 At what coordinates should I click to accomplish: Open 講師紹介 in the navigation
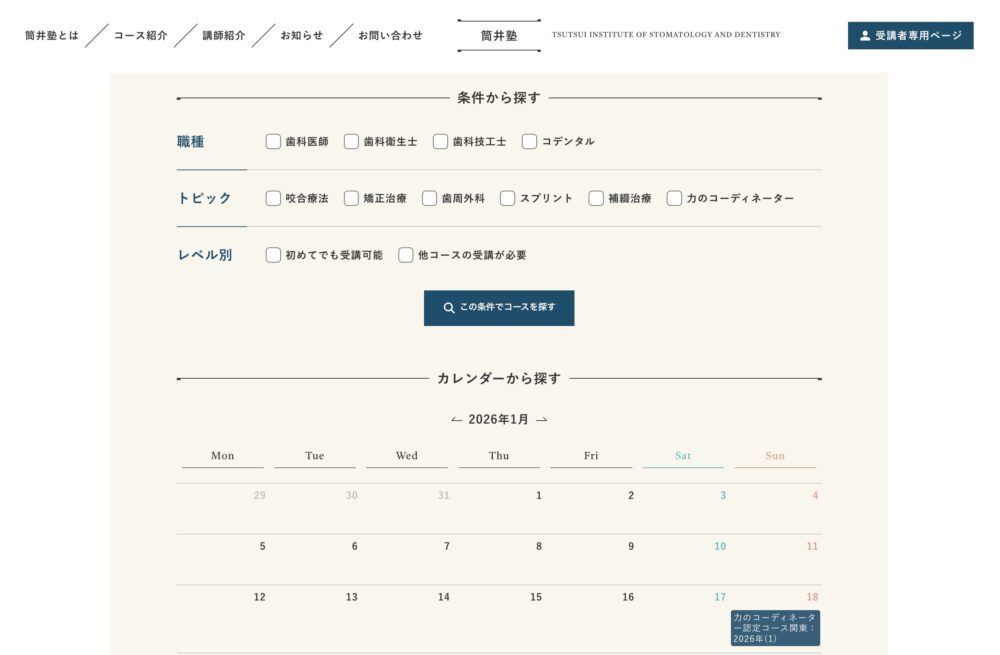pyautogui.click(x=223, y=36)
